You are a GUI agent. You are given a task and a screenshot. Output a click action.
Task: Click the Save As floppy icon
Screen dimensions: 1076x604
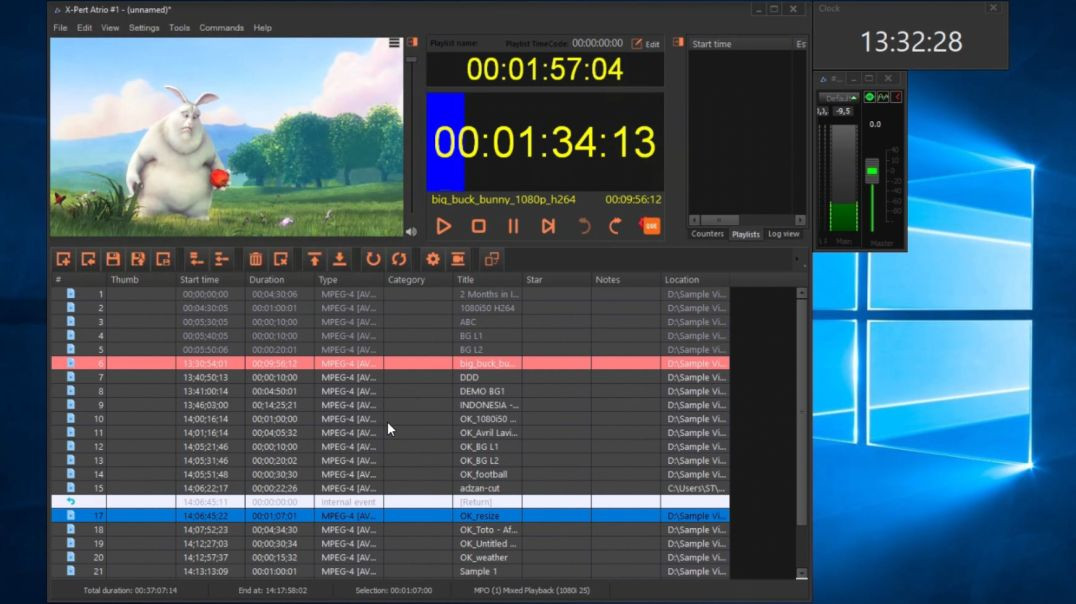[x=138, y=259]
